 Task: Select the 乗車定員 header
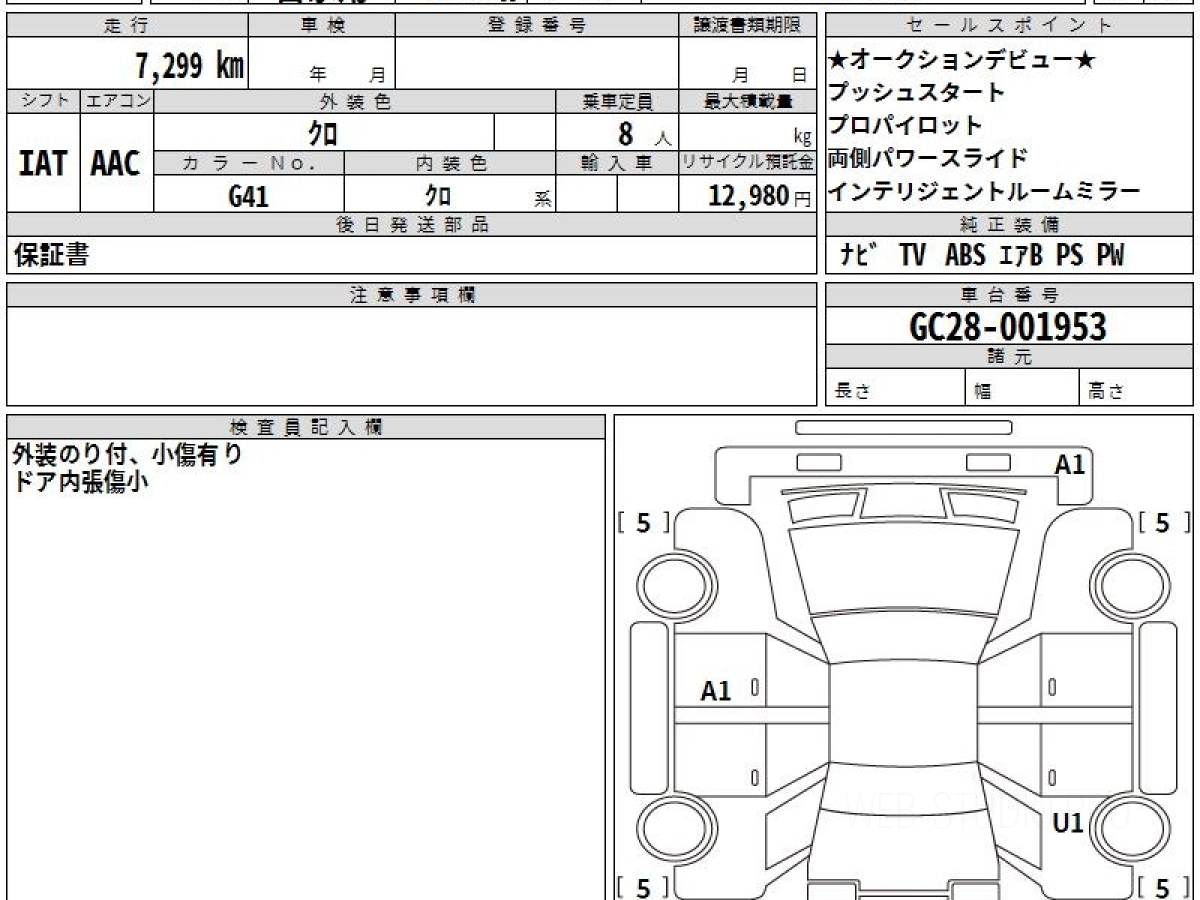[617, 101]
